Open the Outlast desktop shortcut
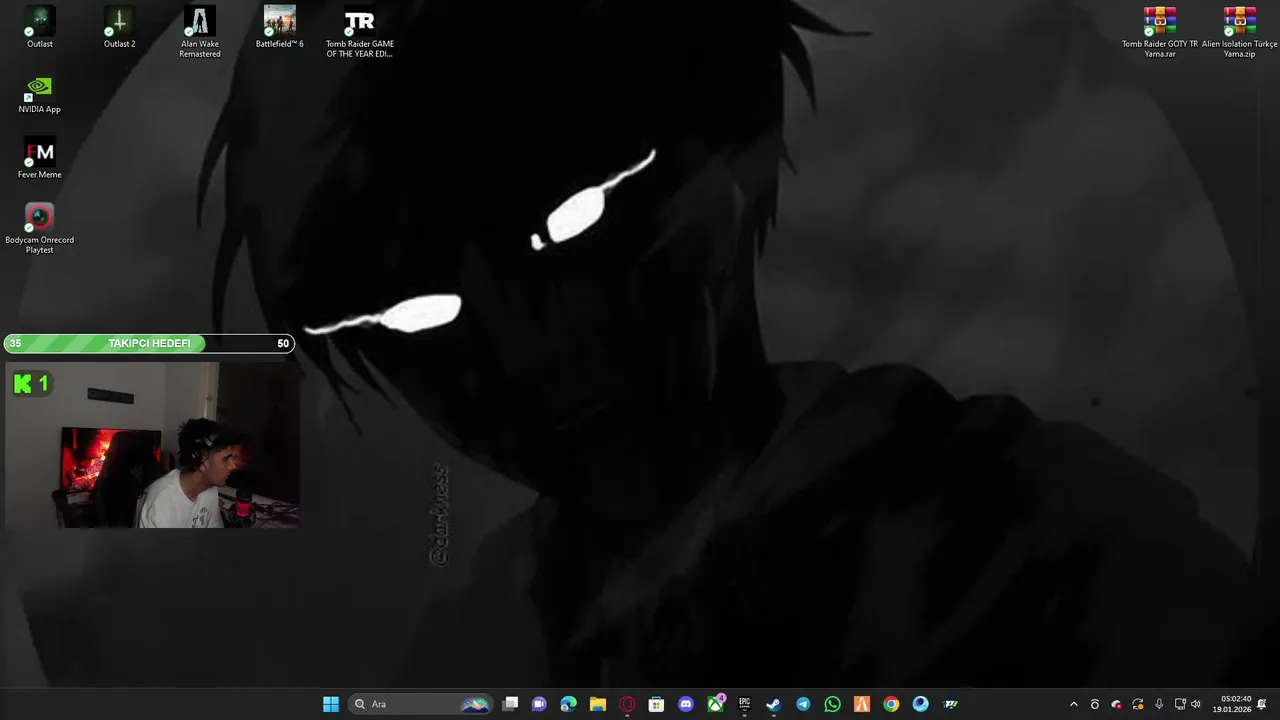1280x720 pixels. point(40,27)
